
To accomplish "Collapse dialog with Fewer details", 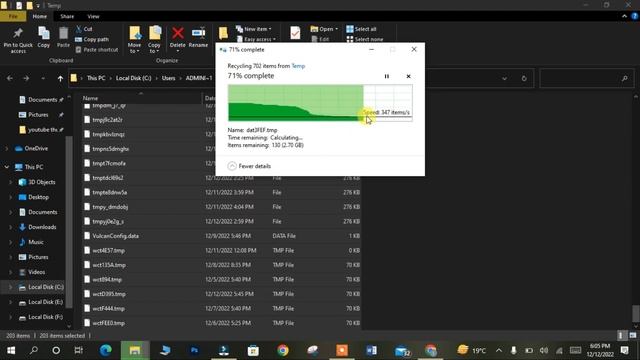I will click(249, 166).
